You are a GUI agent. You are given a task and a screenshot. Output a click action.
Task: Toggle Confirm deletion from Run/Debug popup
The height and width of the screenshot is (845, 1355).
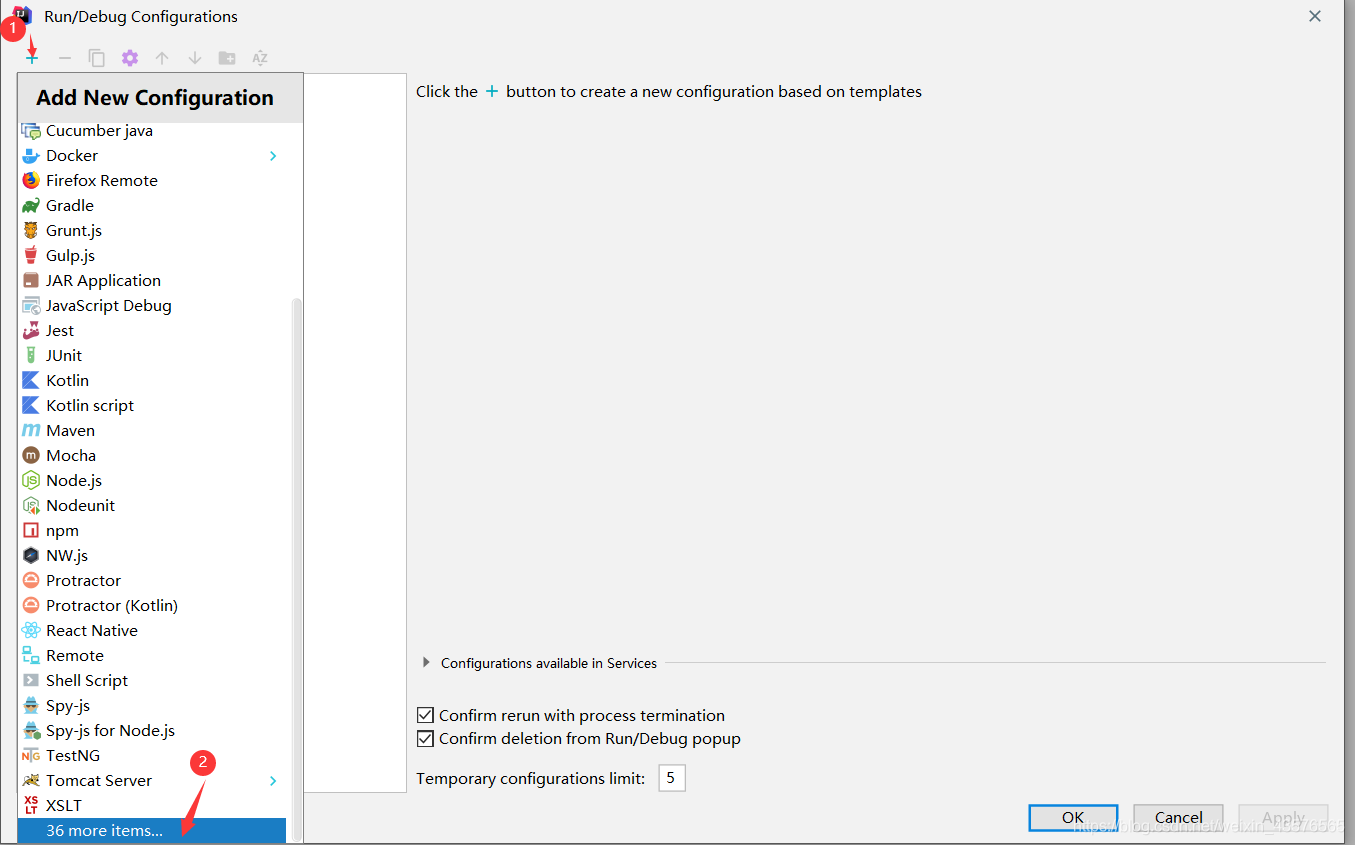(x=427, y=740)
